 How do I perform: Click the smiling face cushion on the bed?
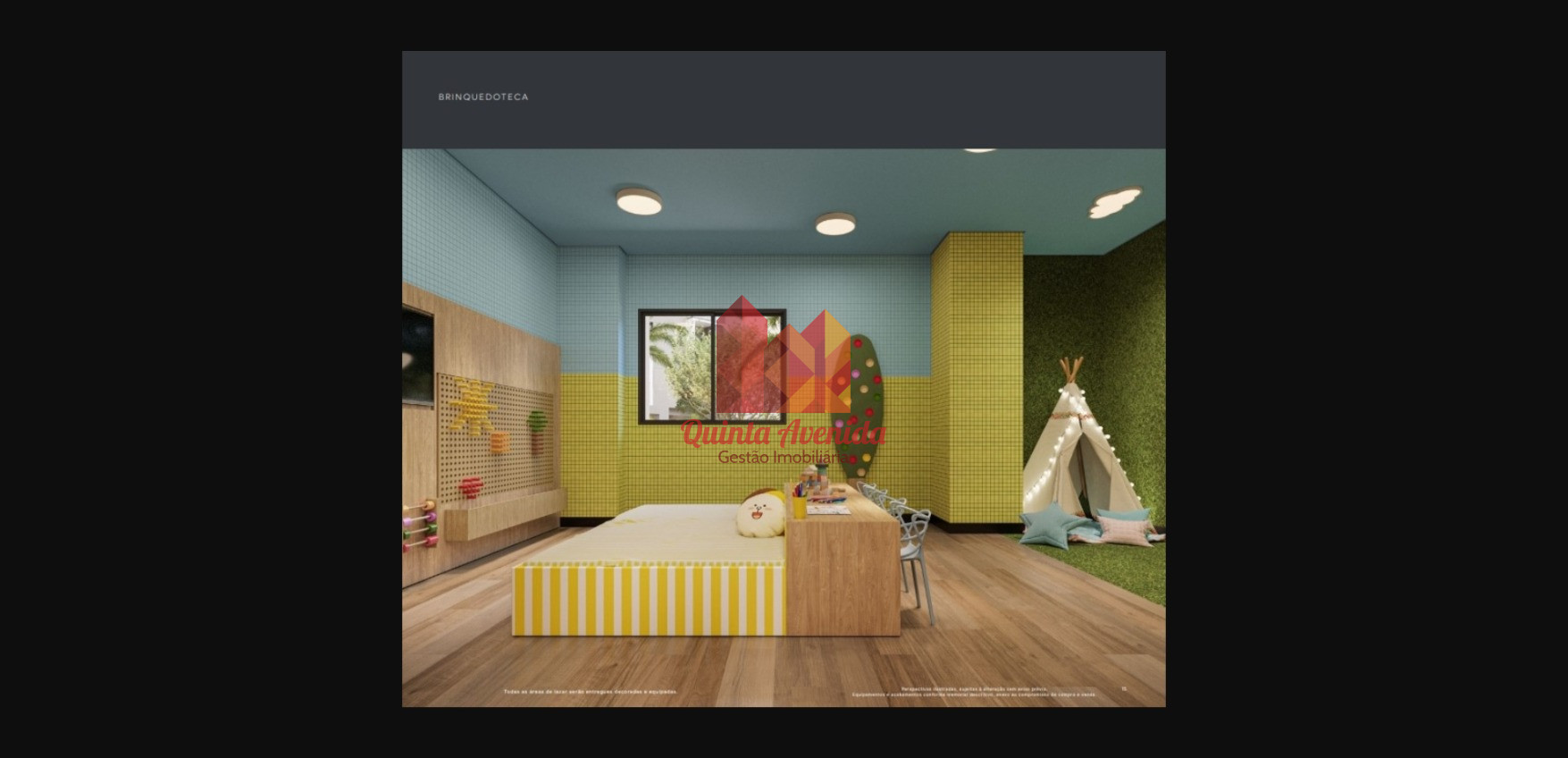click(761, 515)
